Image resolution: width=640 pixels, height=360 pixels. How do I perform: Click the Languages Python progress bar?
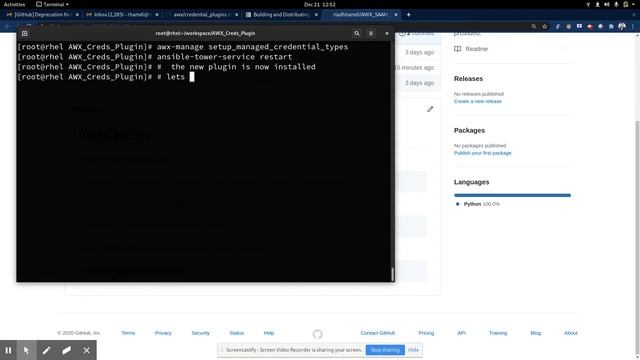tap(512, 196)
